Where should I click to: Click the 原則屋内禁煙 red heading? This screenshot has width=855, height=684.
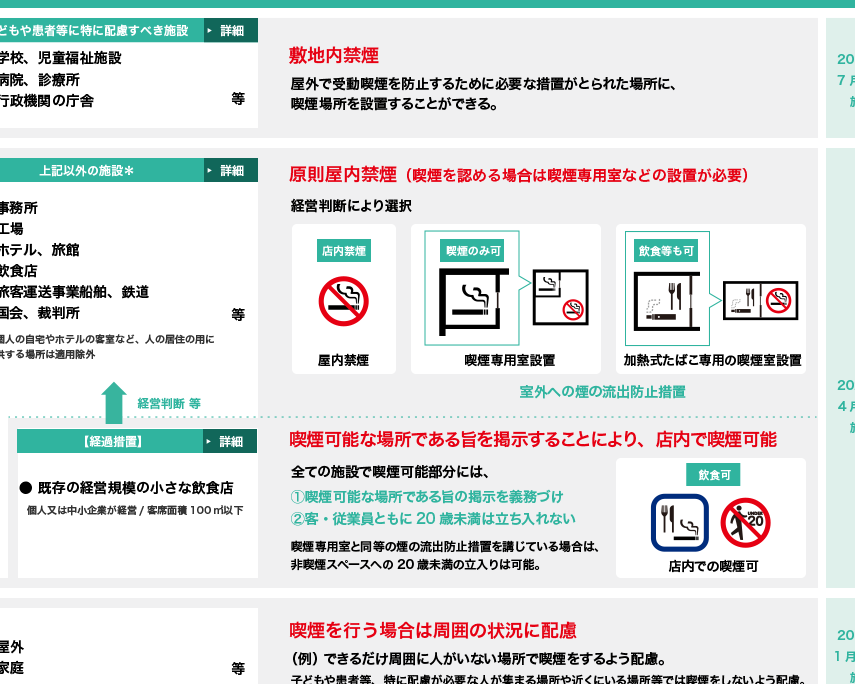point(343,175)
